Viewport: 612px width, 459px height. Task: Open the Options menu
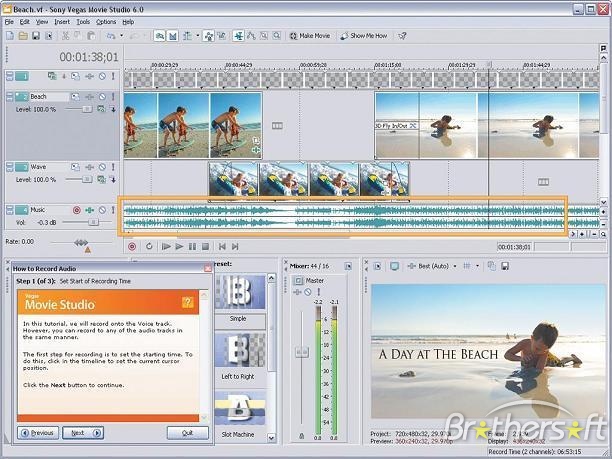pos(106,22)
